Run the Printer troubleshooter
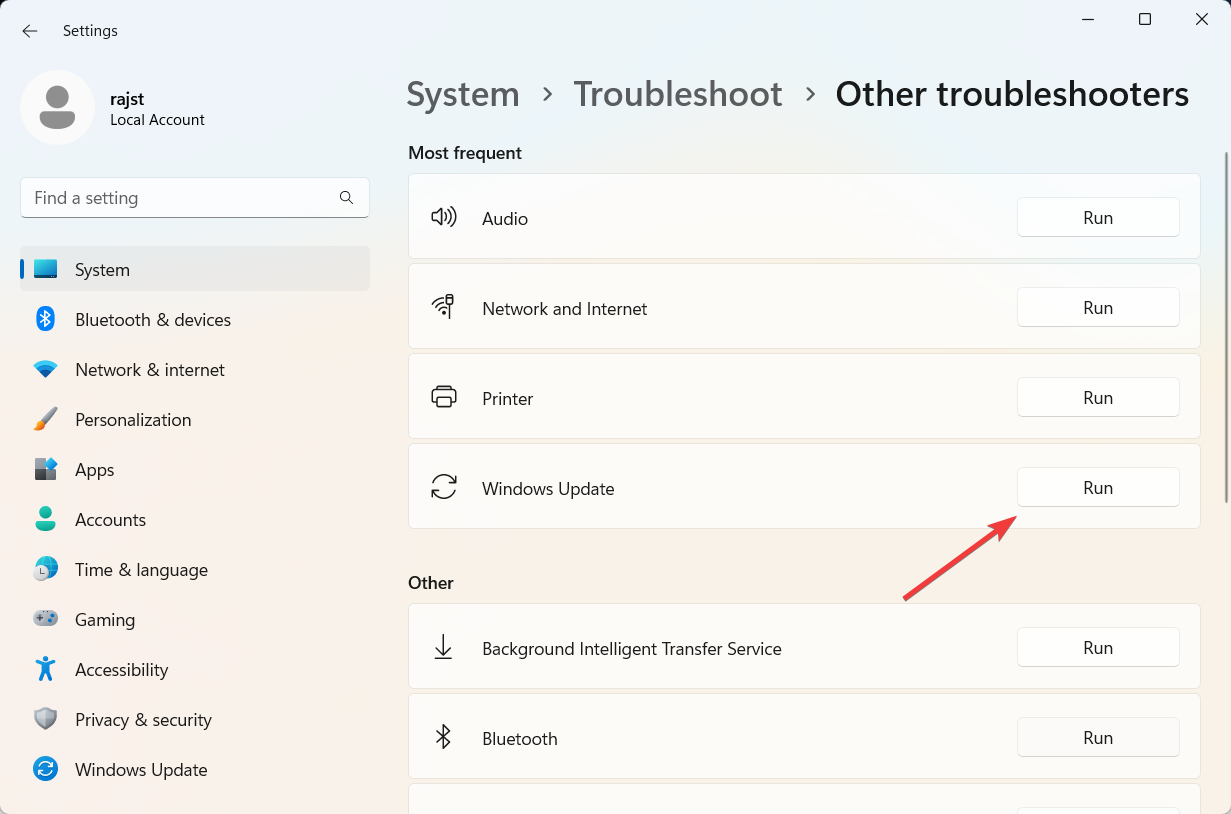The image size is (1231, 814). click(1098, 397)
